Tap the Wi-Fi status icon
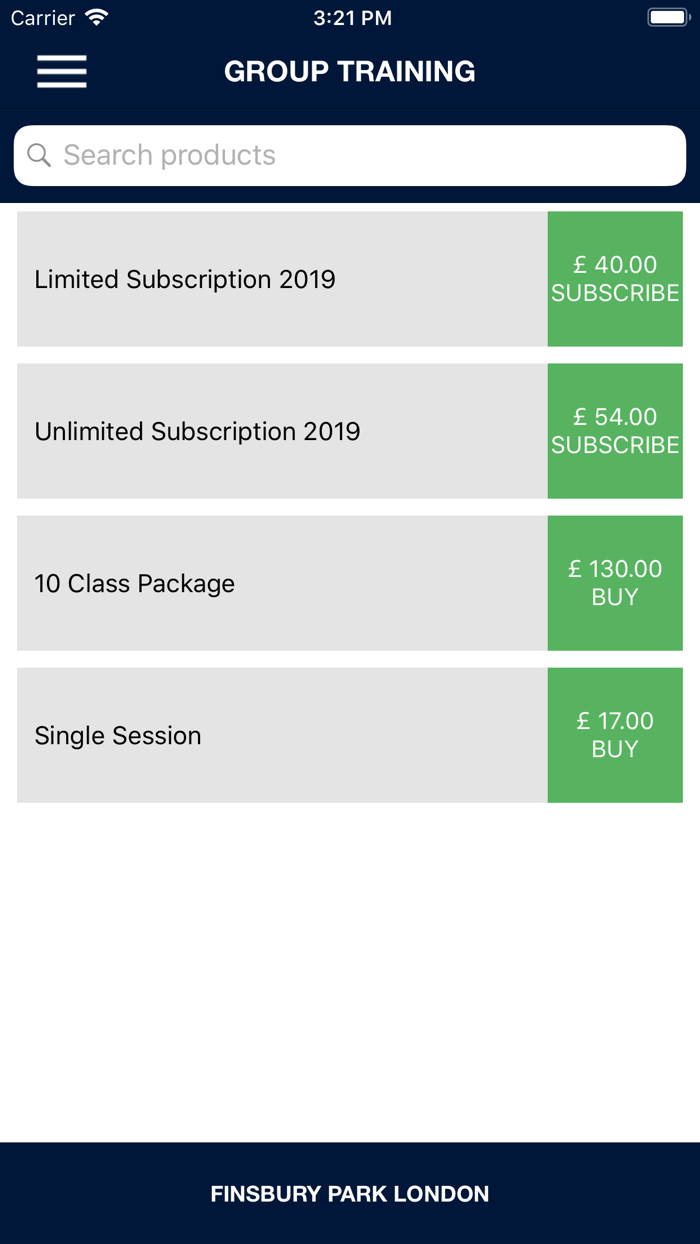Image resolution: width=700 pixels, height=1244 pixels. pos(96,18)
